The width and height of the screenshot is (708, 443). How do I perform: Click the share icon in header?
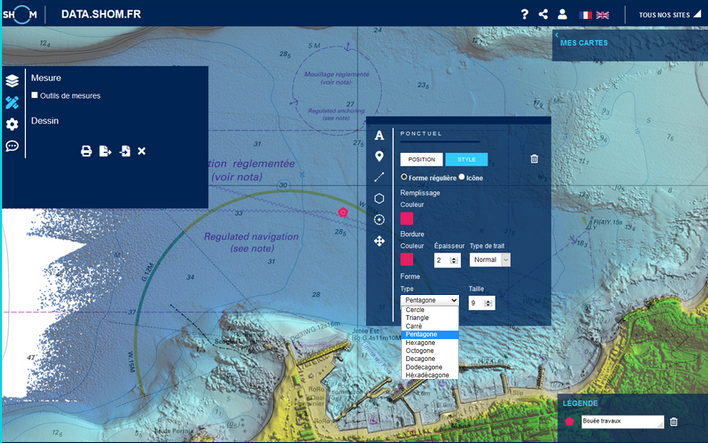[543, 14]
